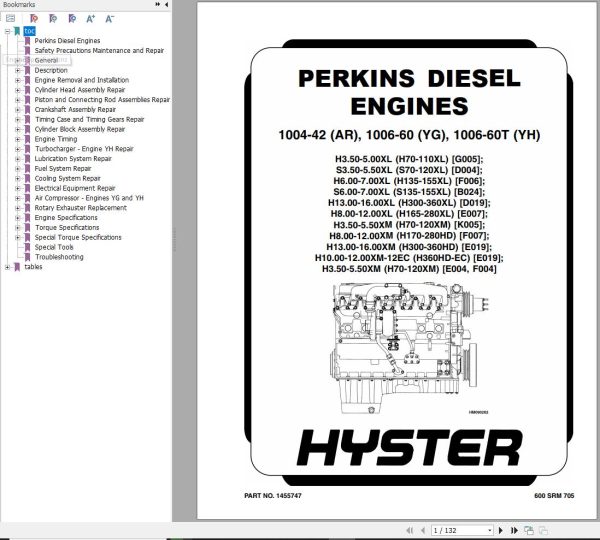Collapse the Bookmarks panel with the left arrow

[x=166, y=4]
